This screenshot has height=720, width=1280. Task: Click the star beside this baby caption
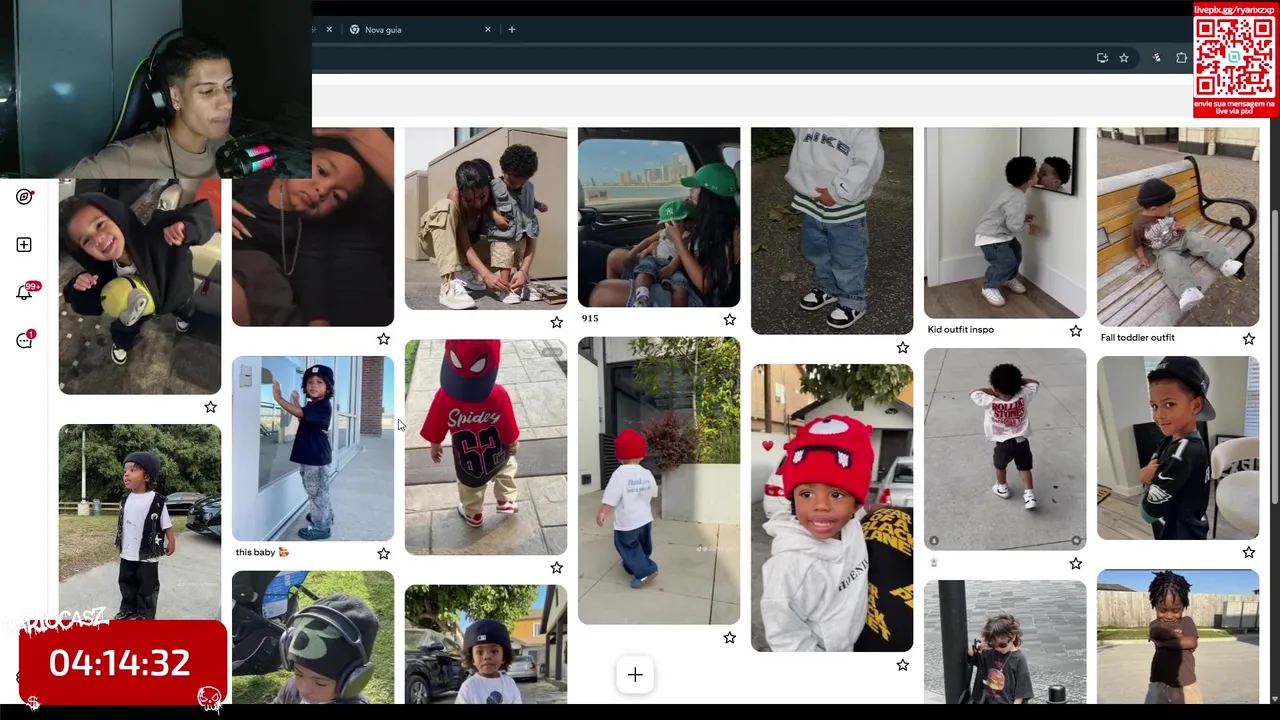click(383, 553)
